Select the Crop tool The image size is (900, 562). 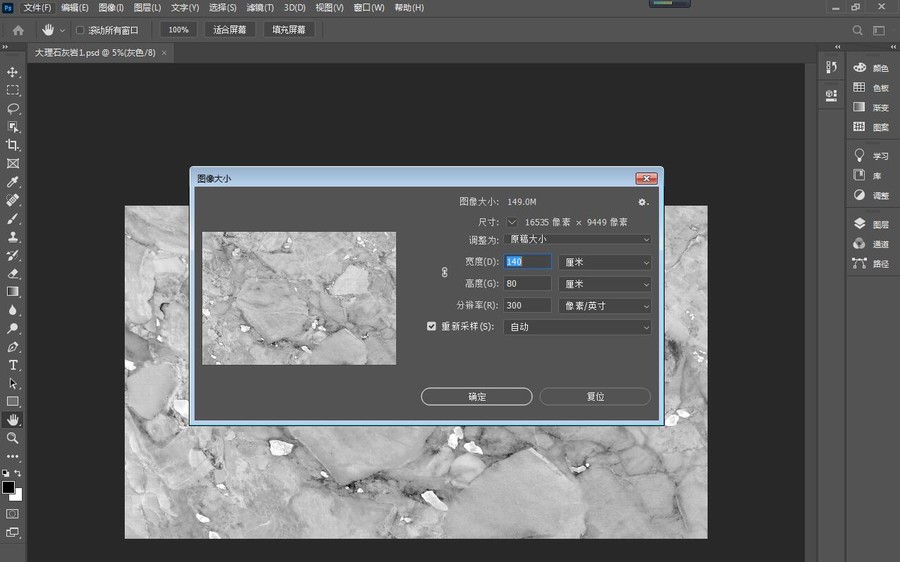[13, 145]
